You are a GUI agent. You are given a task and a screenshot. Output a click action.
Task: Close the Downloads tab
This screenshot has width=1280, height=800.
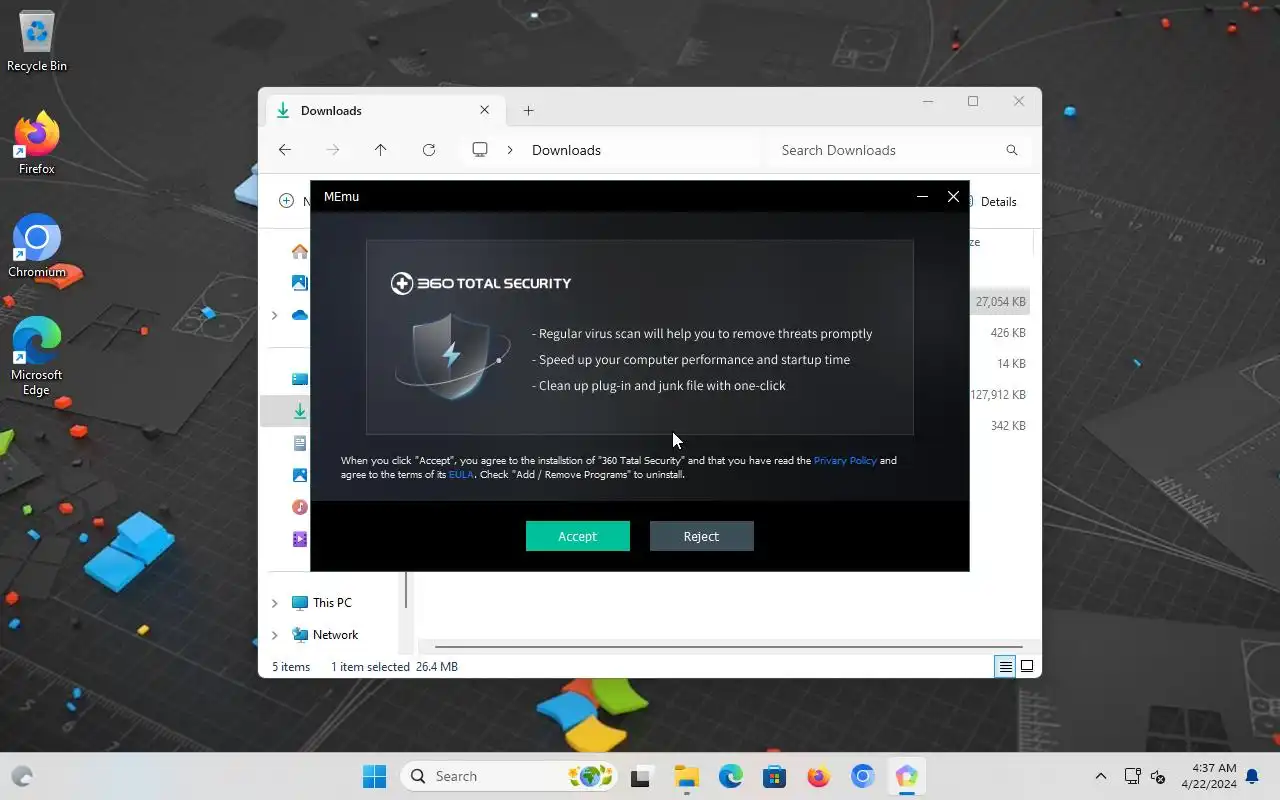485,111
